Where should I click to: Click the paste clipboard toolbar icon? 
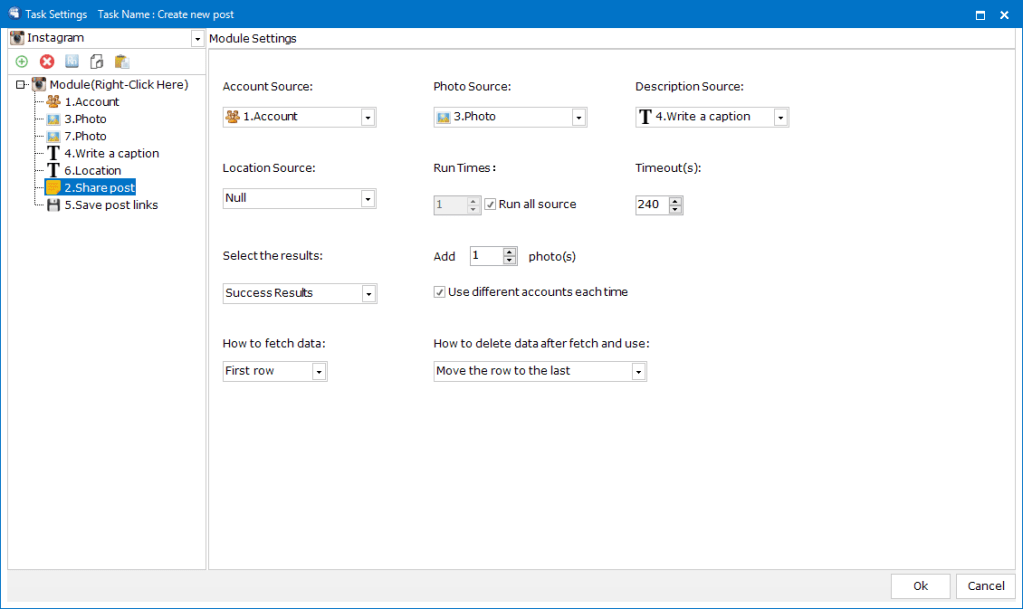122,62
